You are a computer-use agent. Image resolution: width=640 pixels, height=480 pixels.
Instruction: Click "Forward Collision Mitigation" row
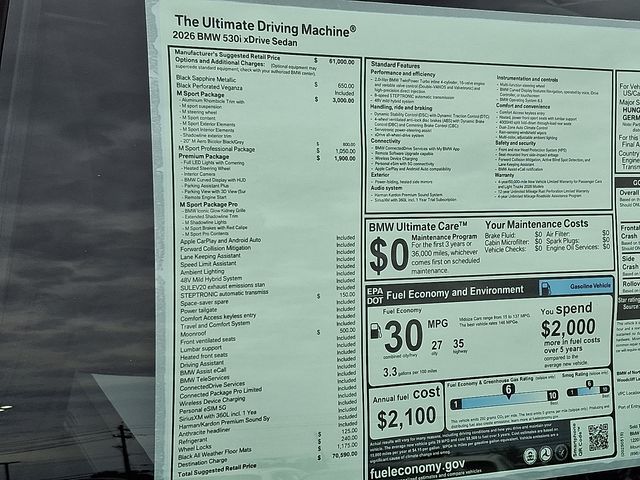pos(216,248)
